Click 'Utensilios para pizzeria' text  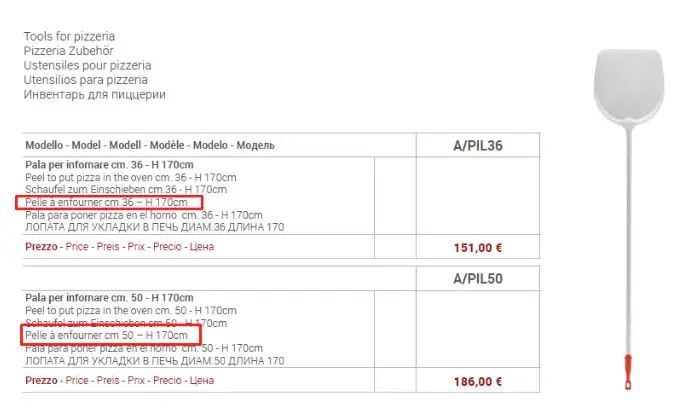(85, 80)
